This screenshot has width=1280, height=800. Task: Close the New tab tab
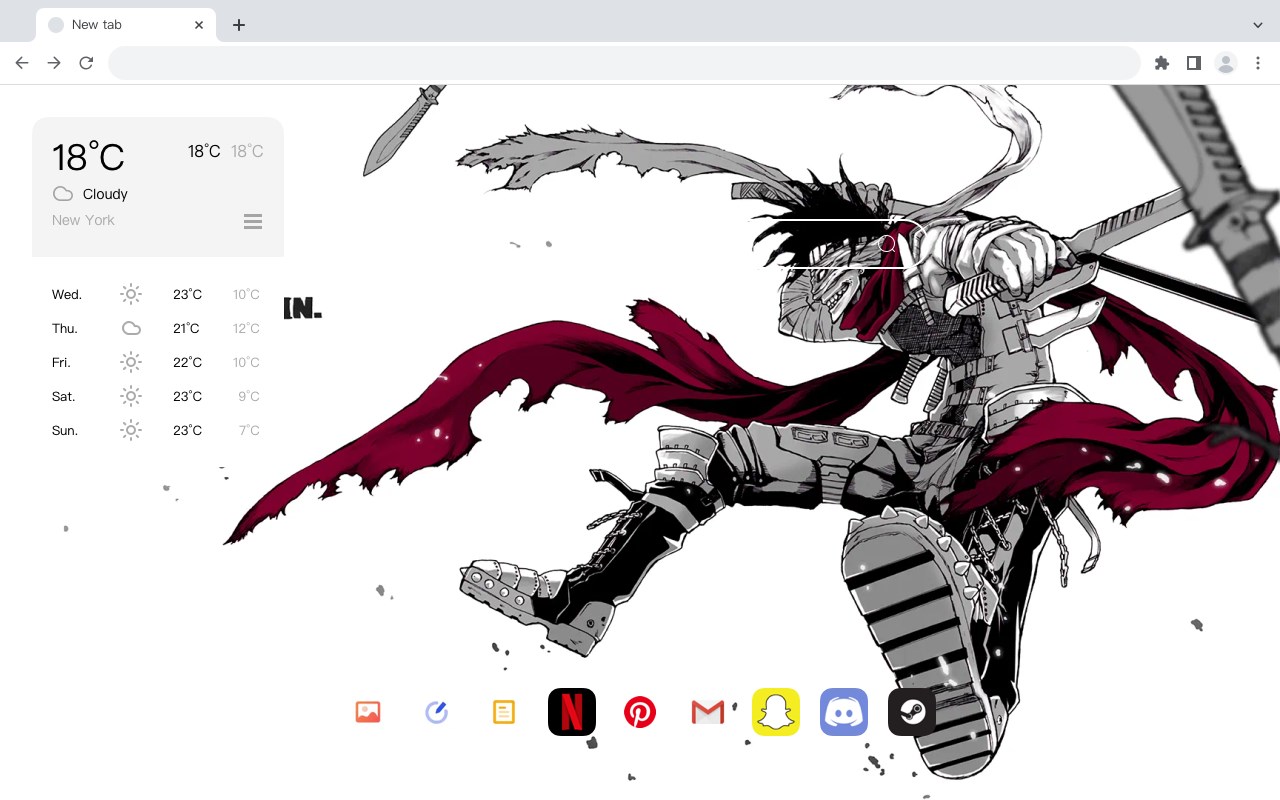tap(199, 25)
